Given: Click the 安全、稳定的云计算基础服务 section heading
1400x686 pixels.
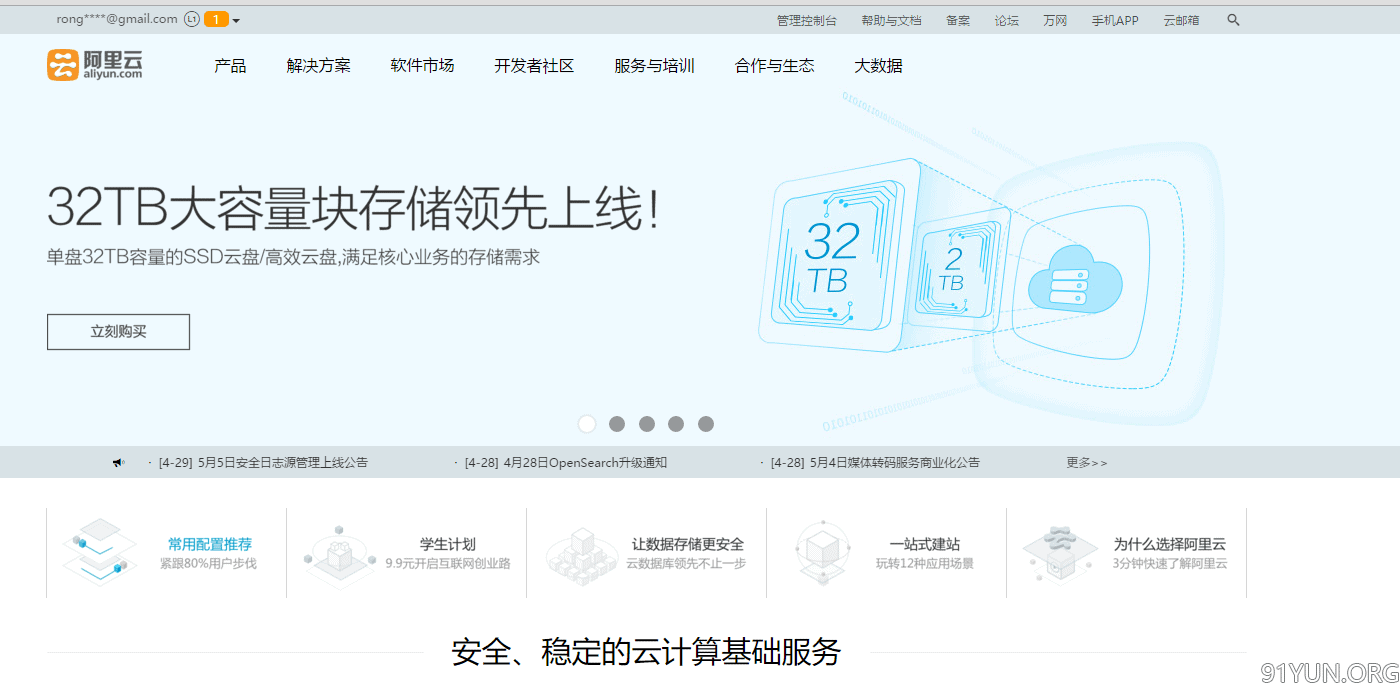Looking at the screenshot, I should pyautogui.click(x=646, y=652).
